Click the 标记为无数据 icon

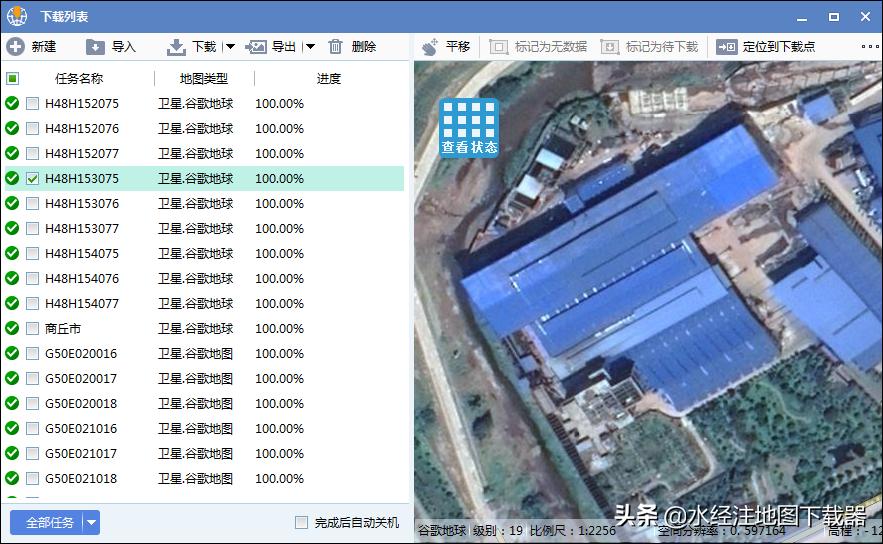[498, 47]
